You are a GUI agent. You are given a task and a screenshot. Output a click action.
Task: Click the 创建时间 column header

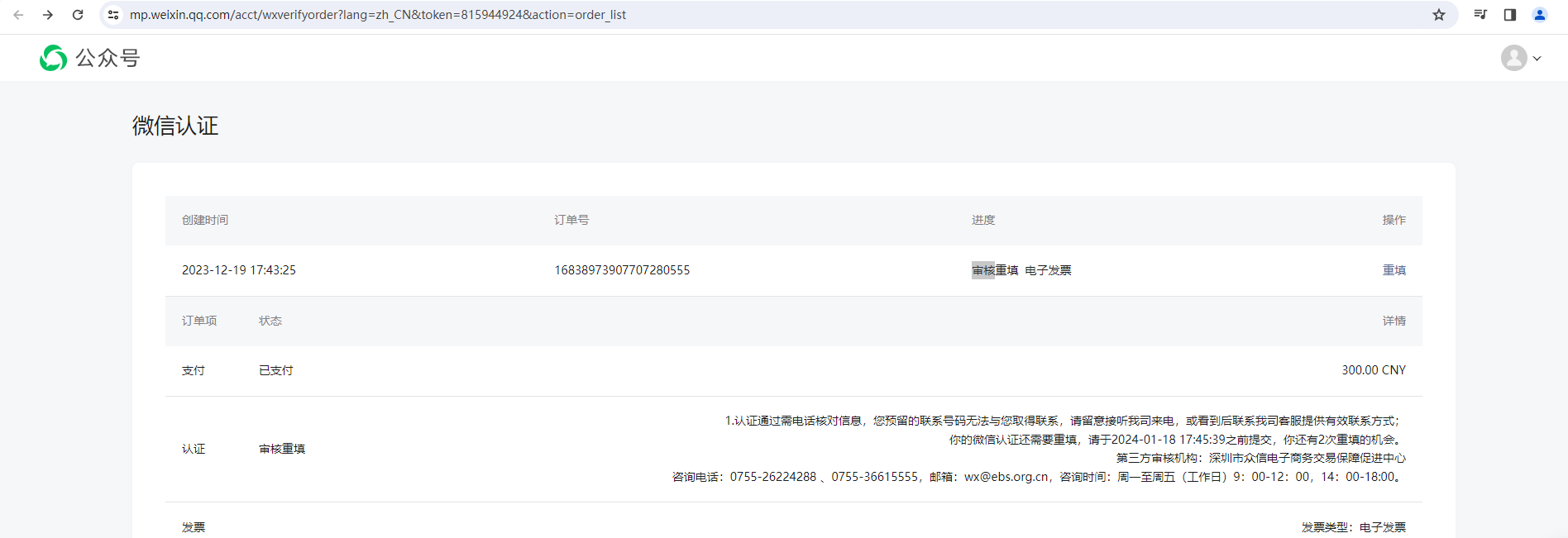(x=205, y=220)
